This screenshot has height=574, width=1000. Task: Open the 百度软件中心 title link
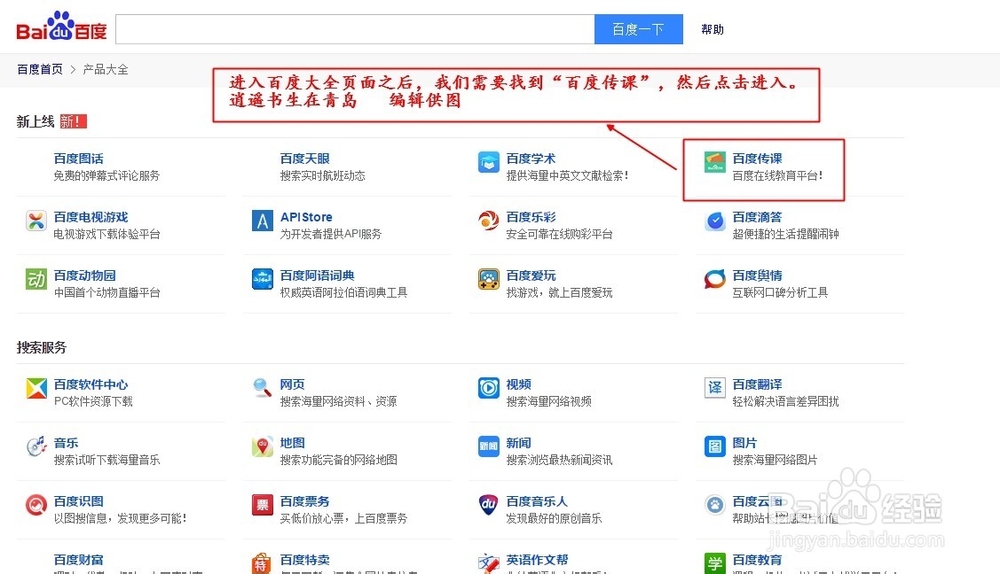pos(91,384)
